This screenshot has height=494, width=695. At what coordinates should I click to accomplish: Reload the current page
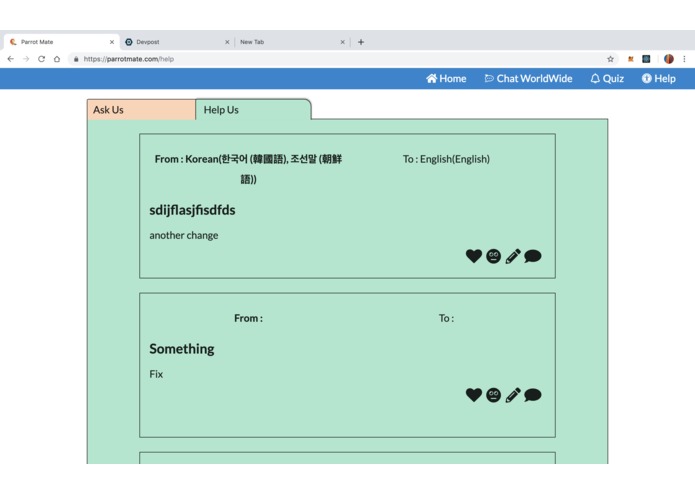click(41, 59)
